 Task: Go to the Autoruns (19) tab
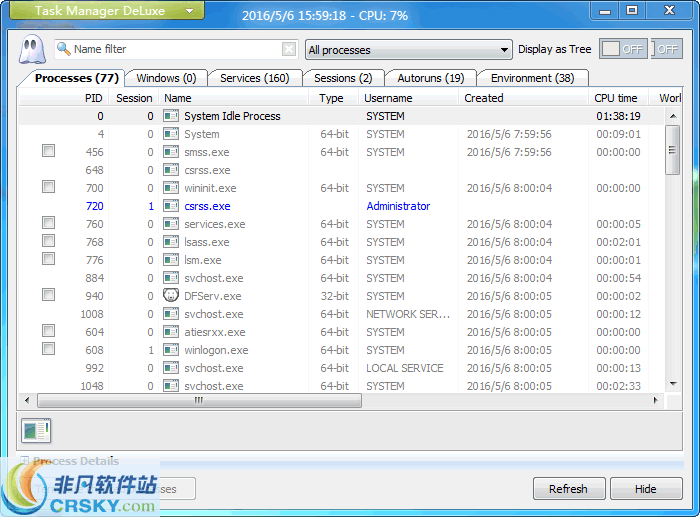pos(431,78)
